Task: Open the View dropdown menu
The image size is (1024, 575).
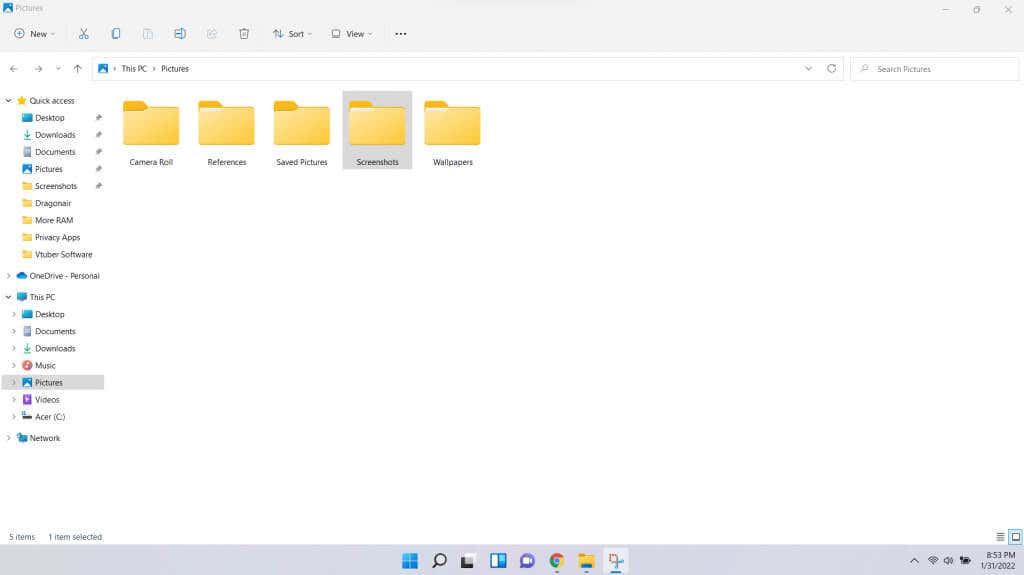Action: point(351,34)
